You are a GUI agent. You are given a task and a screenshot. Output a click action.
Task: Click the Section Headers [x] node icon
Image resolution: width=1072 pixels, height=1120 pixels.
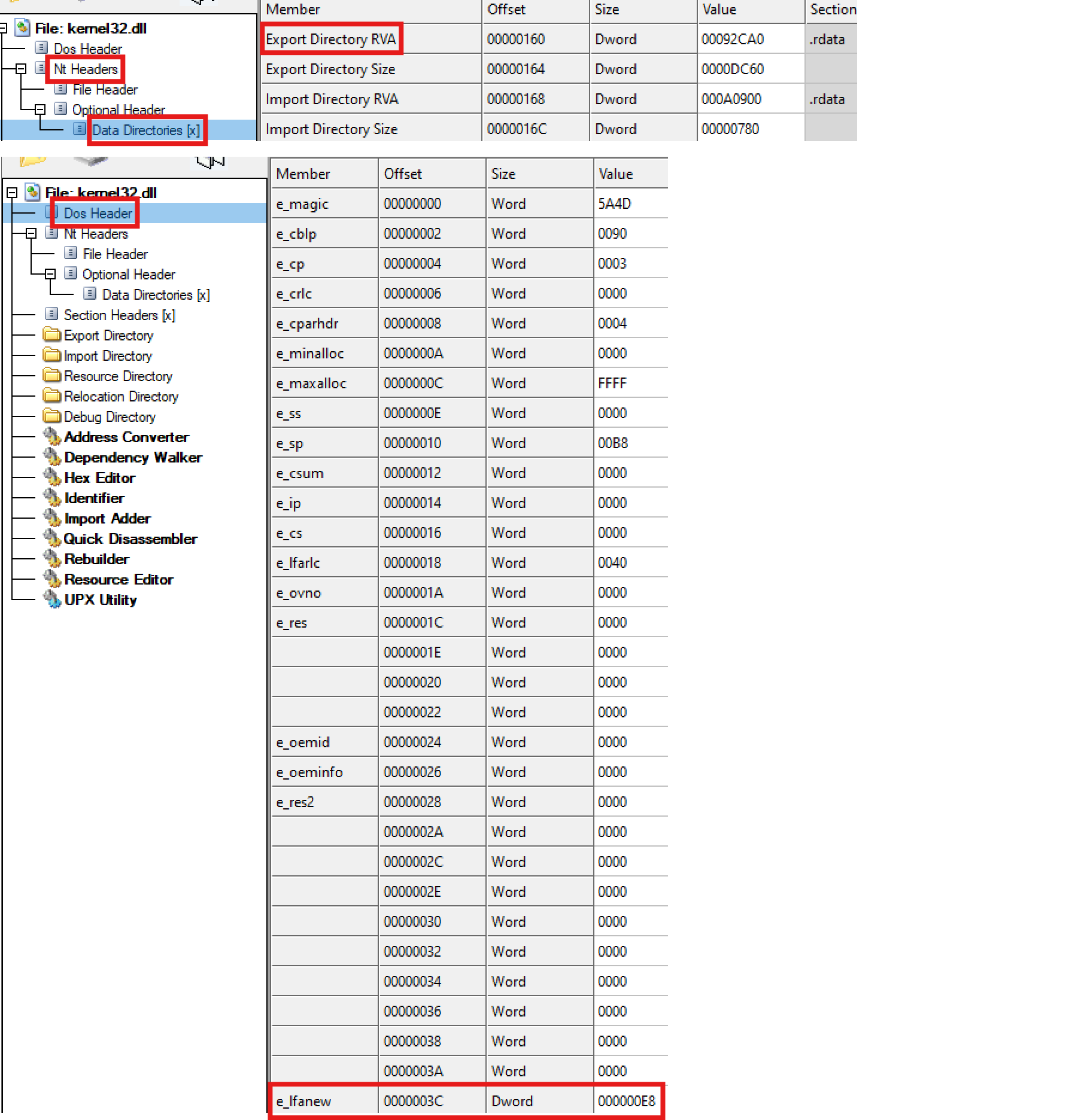click(52, 314)
